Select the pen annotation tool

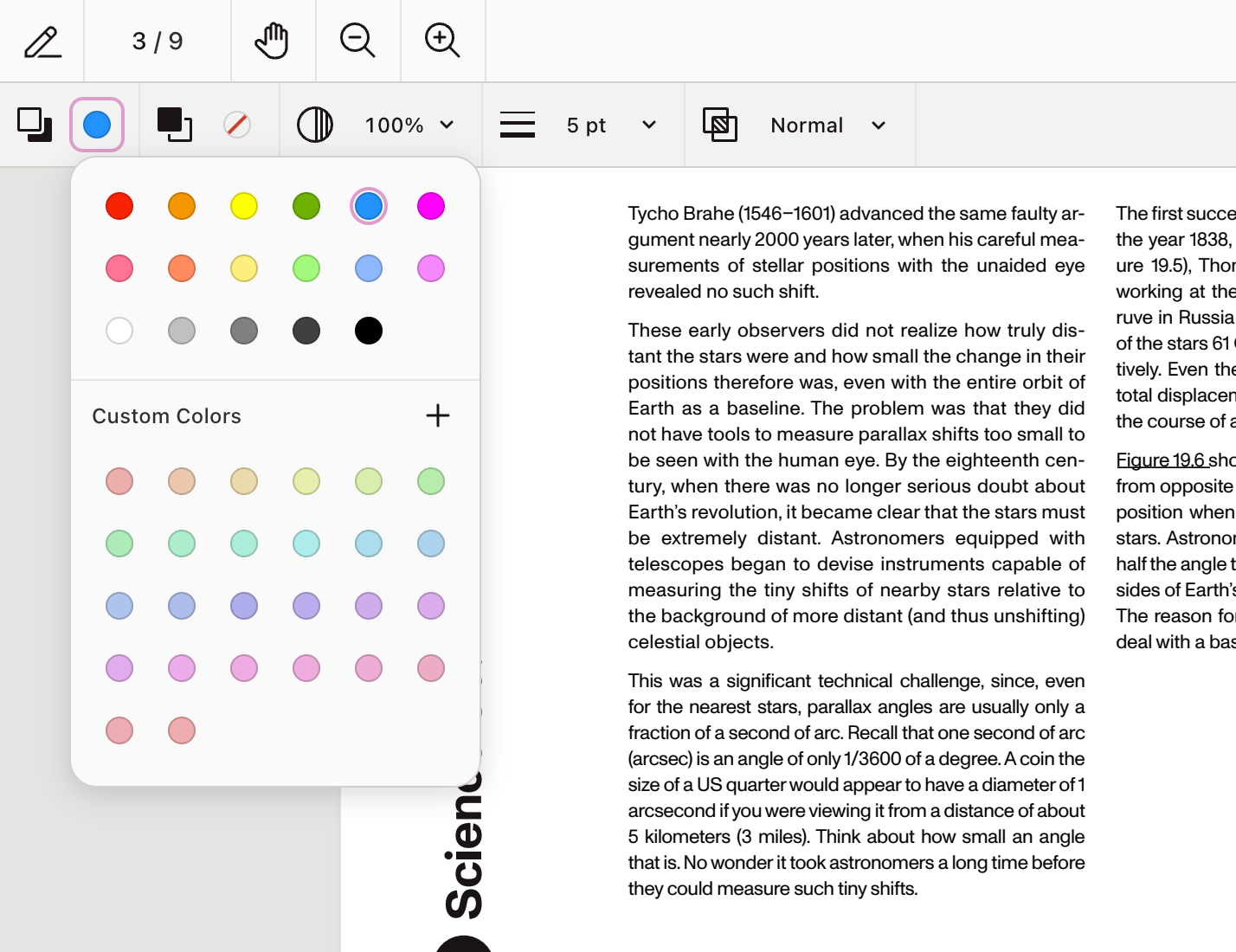[42, 40]
